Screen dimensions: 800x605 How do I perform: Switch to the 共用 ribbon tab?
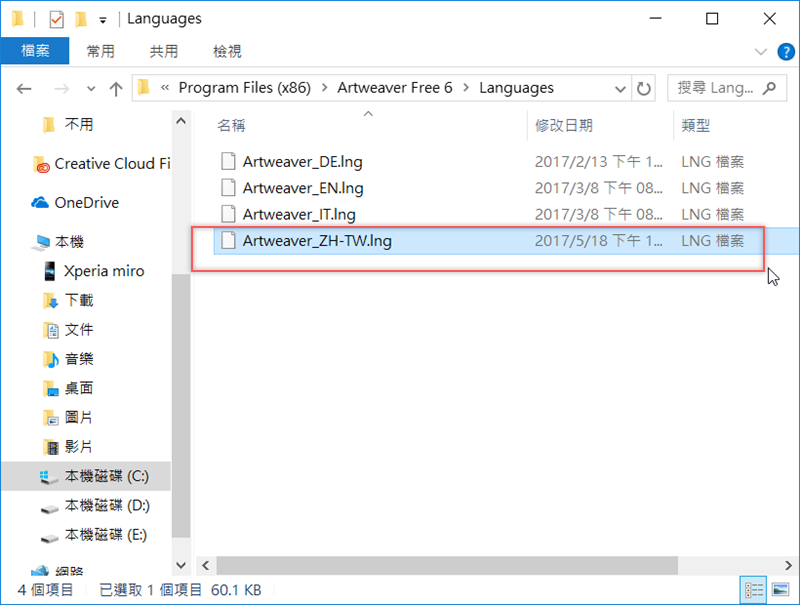coord(164,51)
